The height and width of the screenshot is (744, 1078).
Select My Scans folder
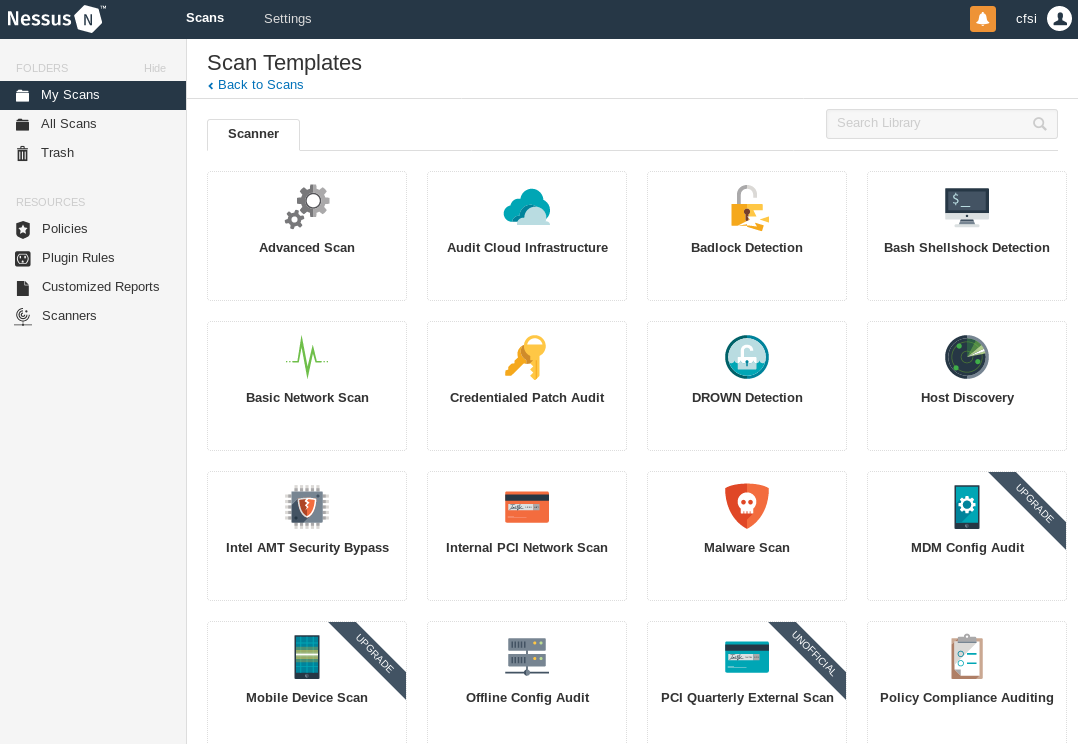(93, 95)
